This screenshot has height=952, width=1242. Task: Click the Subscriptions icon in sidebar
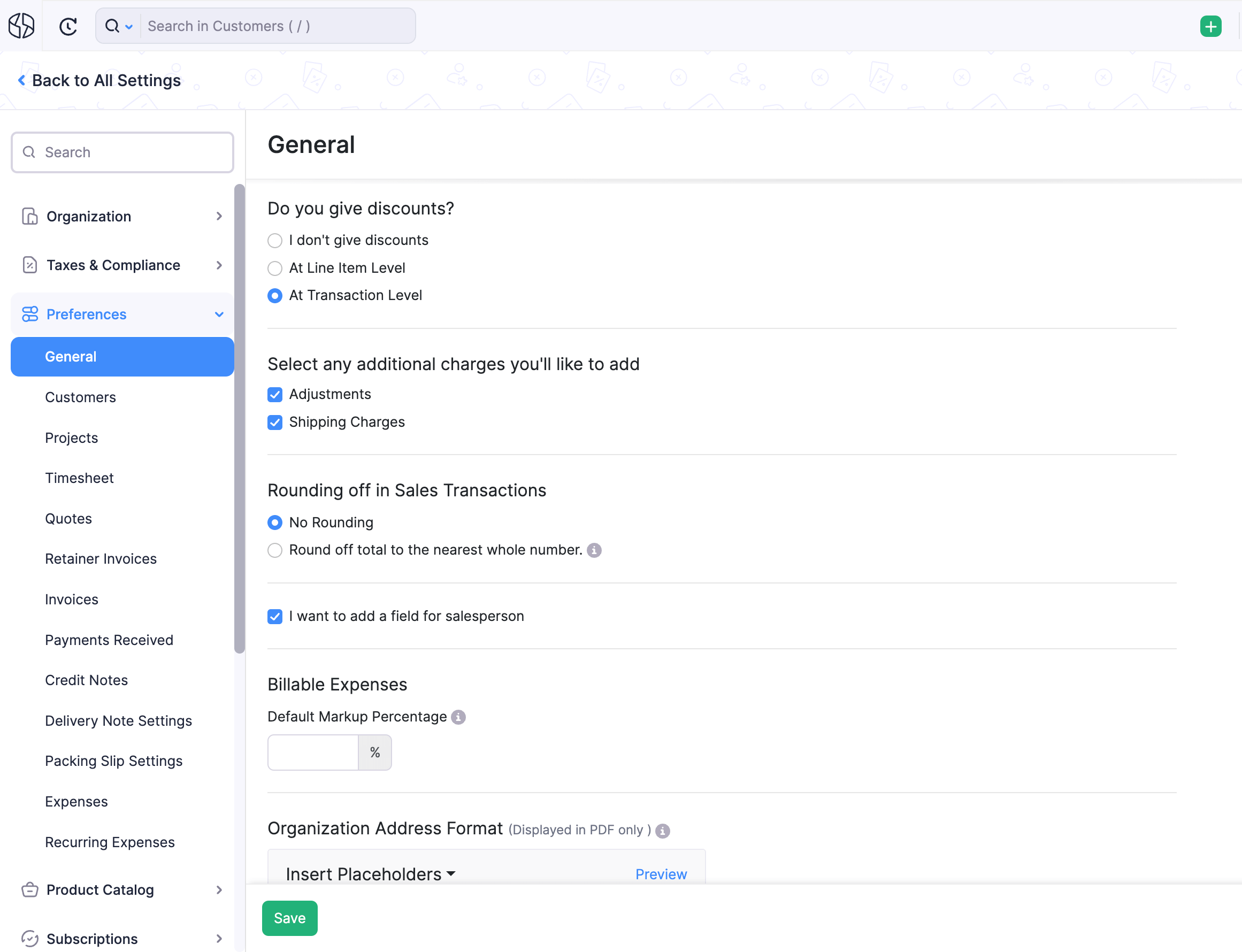coord(30,938)
